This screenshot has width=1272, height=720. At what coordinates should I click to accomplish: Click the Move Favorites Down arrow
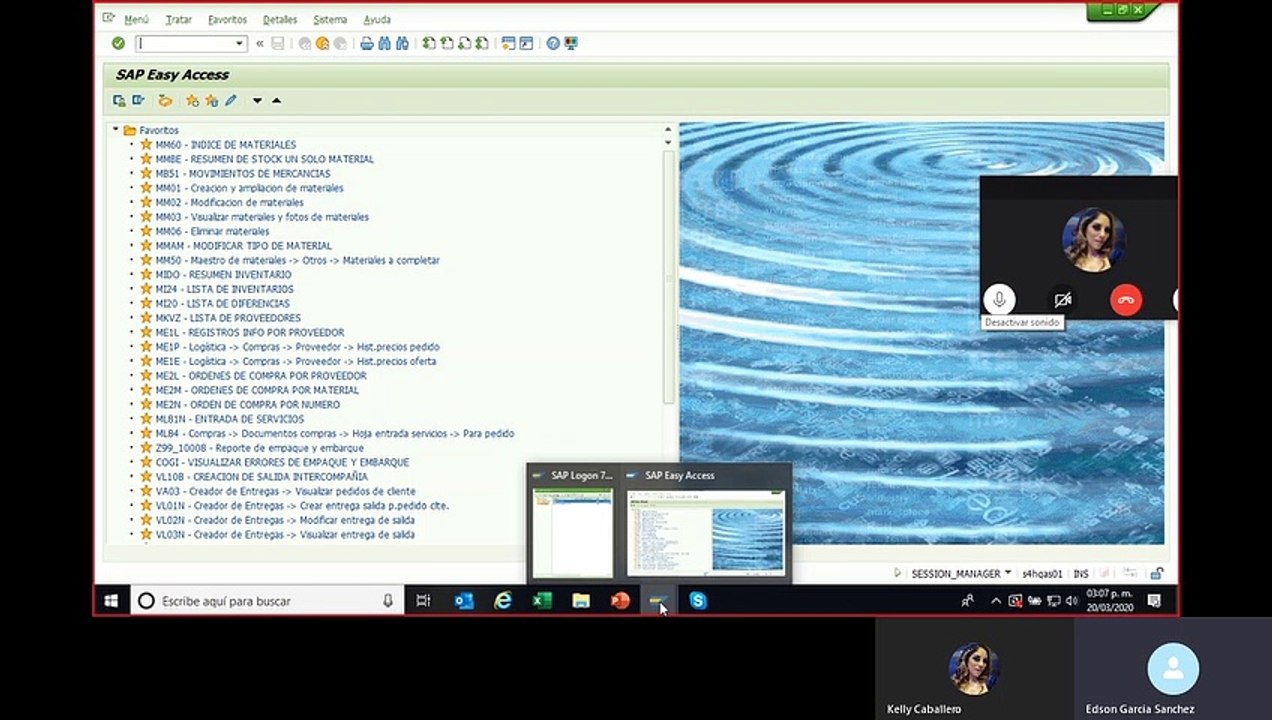click(257, 100)
